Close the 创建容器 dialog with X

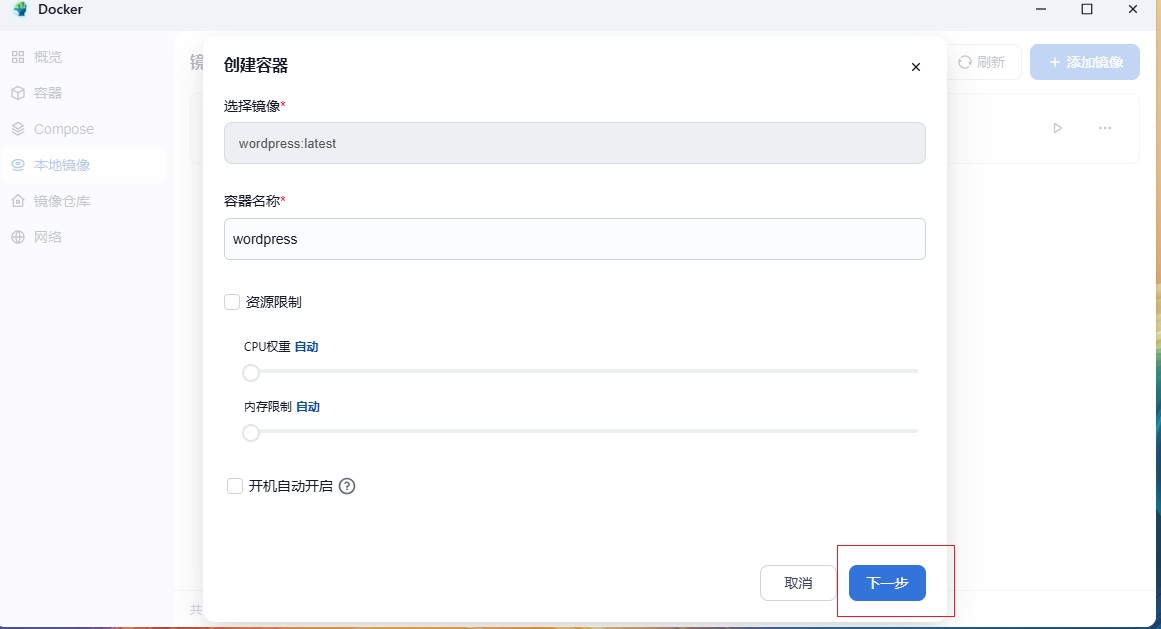(915, 67)
